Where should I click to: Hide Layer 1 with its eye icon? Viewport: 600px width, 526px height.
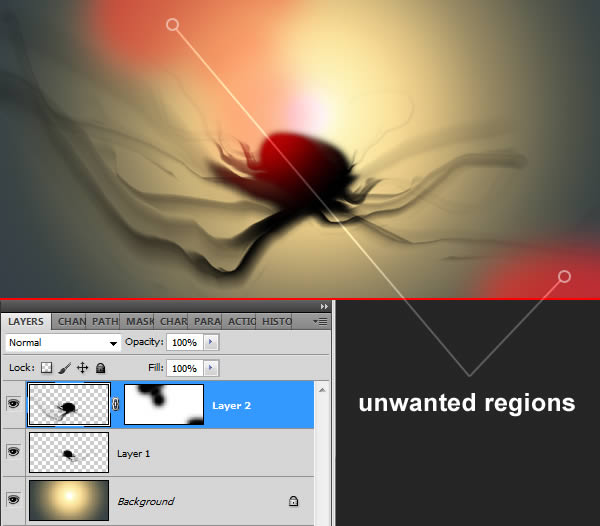coord(13,452)
